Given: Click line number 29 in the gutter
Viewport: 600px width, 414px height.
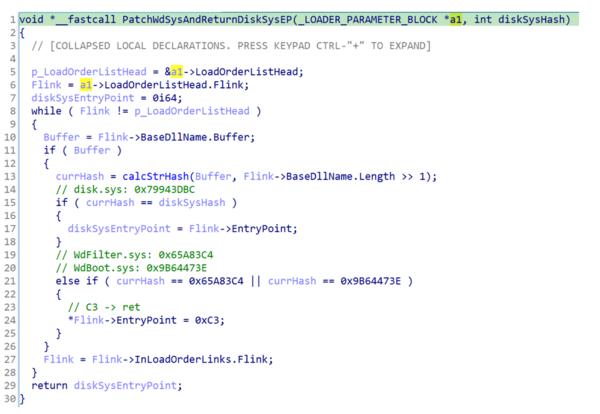Looking at the screenshot, I should (10, 386).
